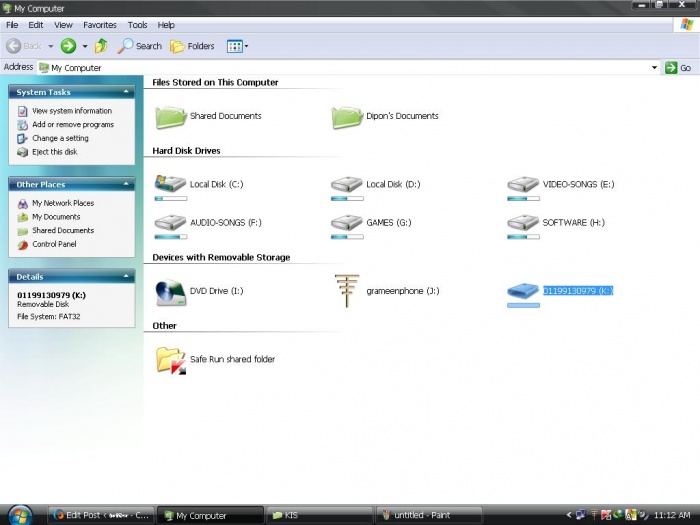Click the 01199130979 (K:) drive label
Viewport: 700px width, 525px height.
click(578, 291)
